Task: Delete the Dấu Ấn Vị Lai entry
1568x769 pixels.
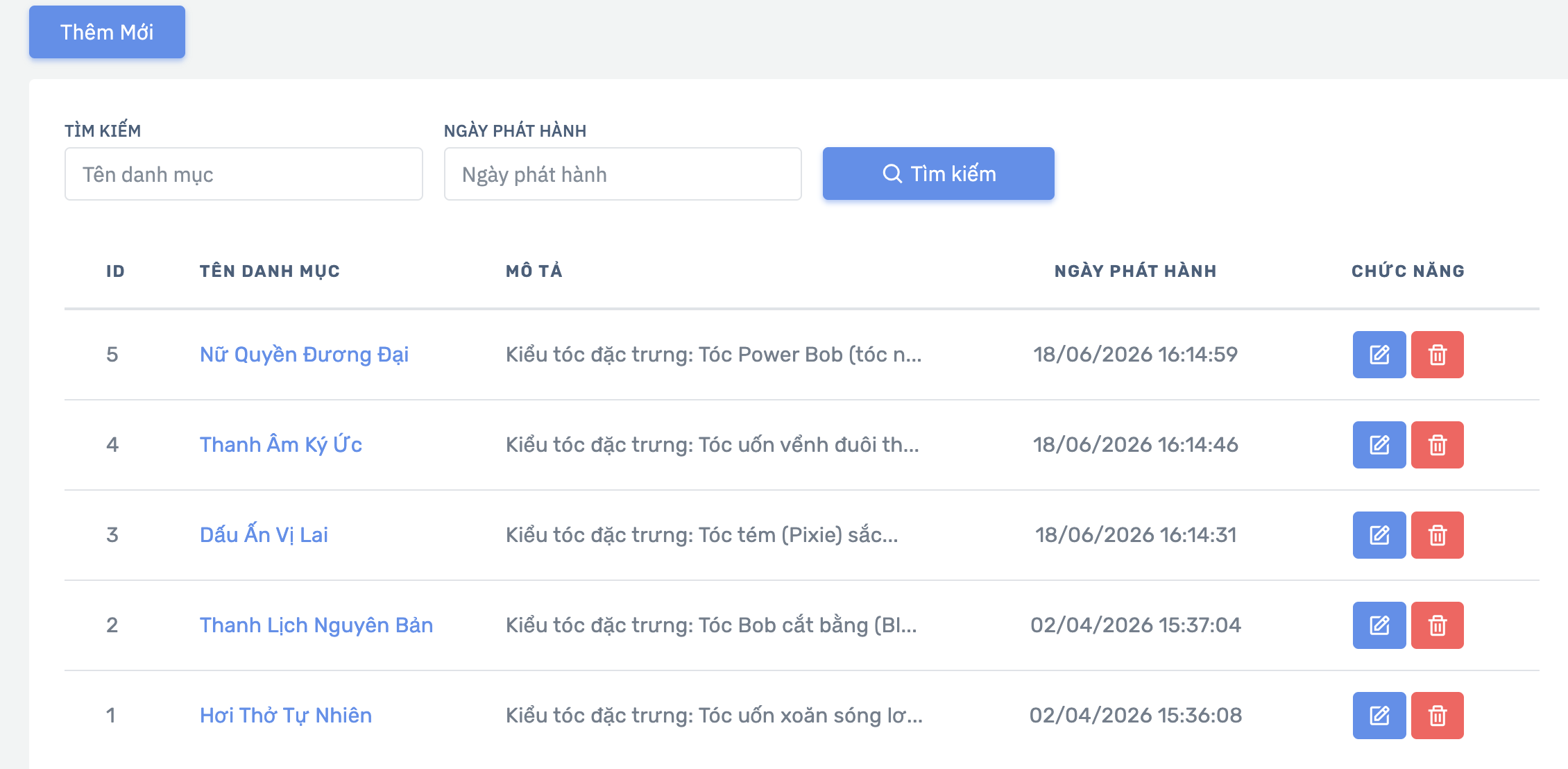Action: 1438,535
